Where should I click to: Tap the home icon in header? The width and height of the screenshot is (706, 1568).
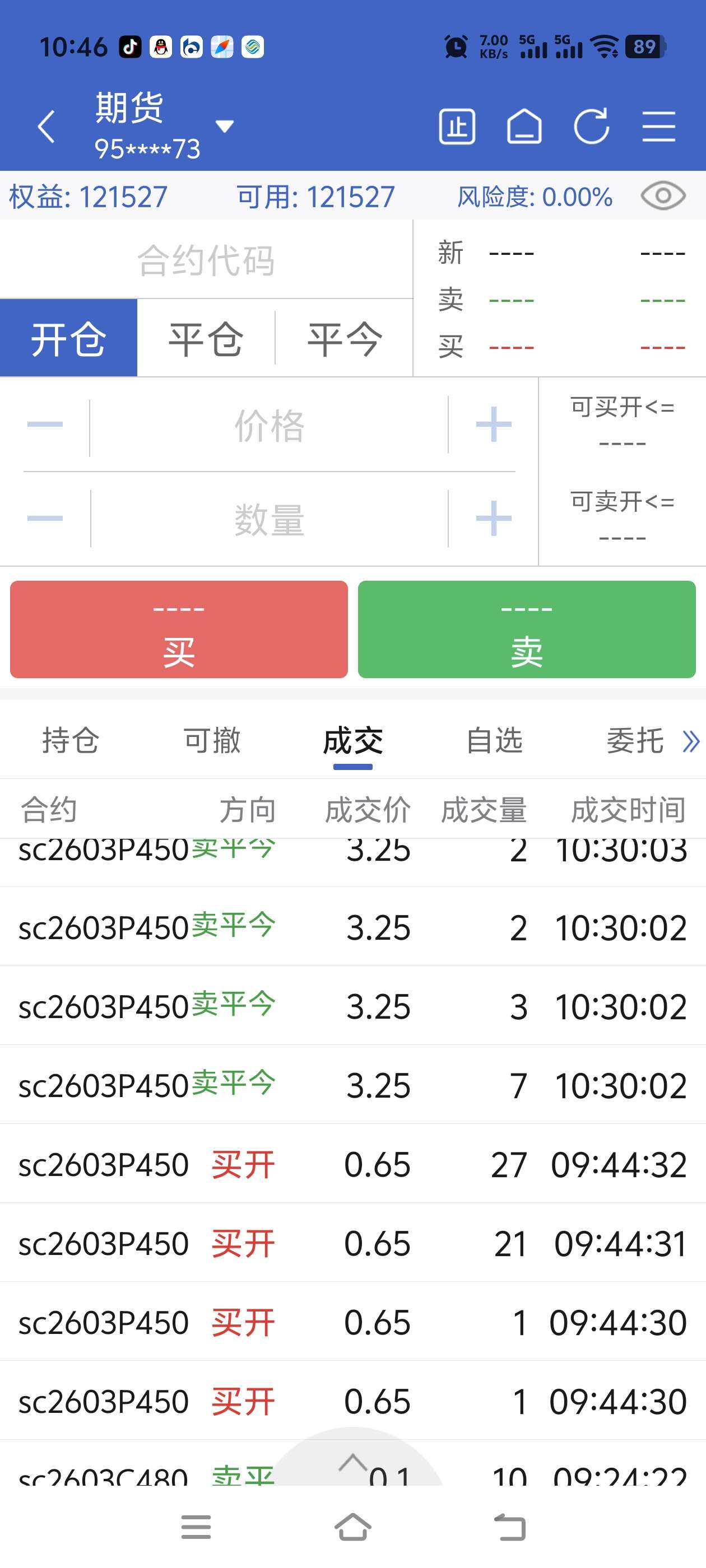coord(524,127)
